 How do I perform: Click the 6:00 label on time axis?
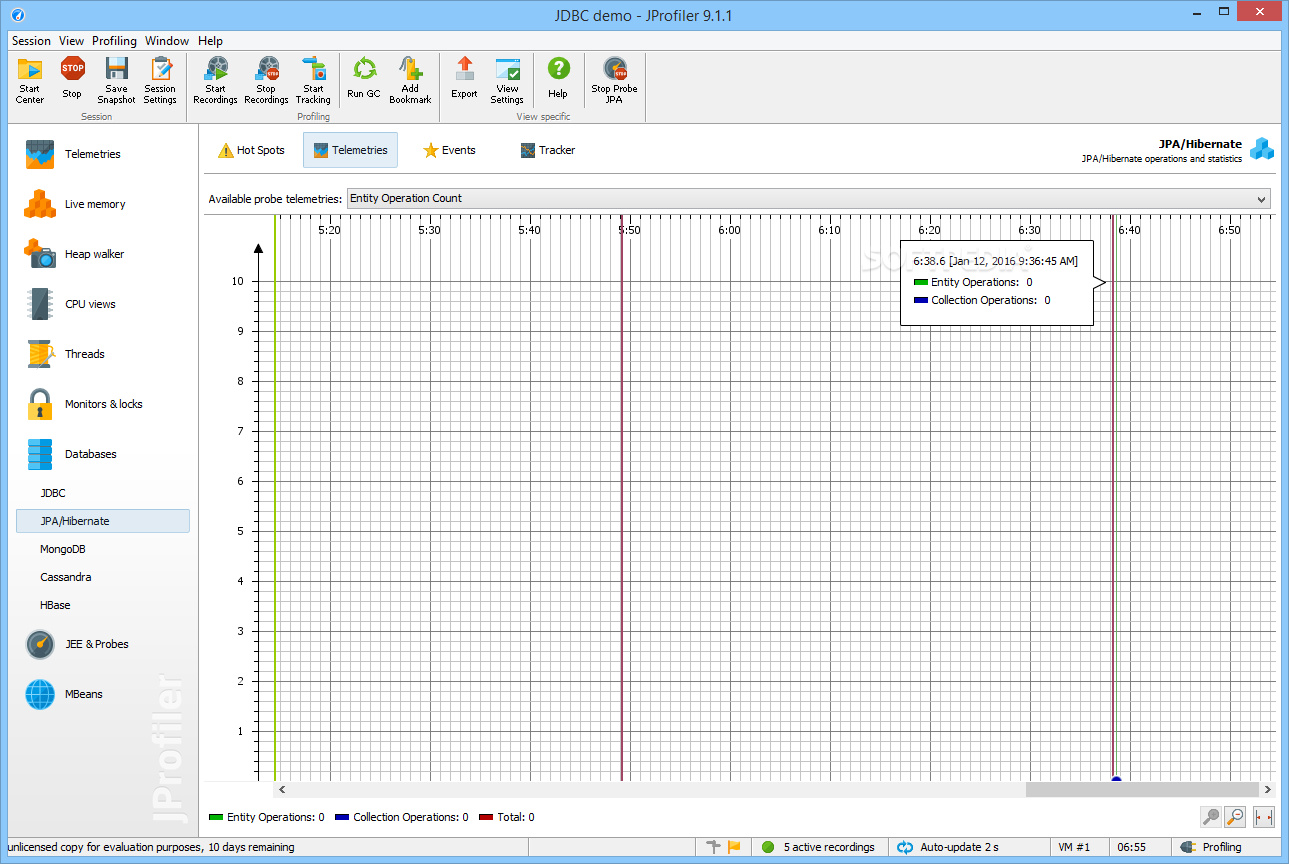click(x=729, y=230)
